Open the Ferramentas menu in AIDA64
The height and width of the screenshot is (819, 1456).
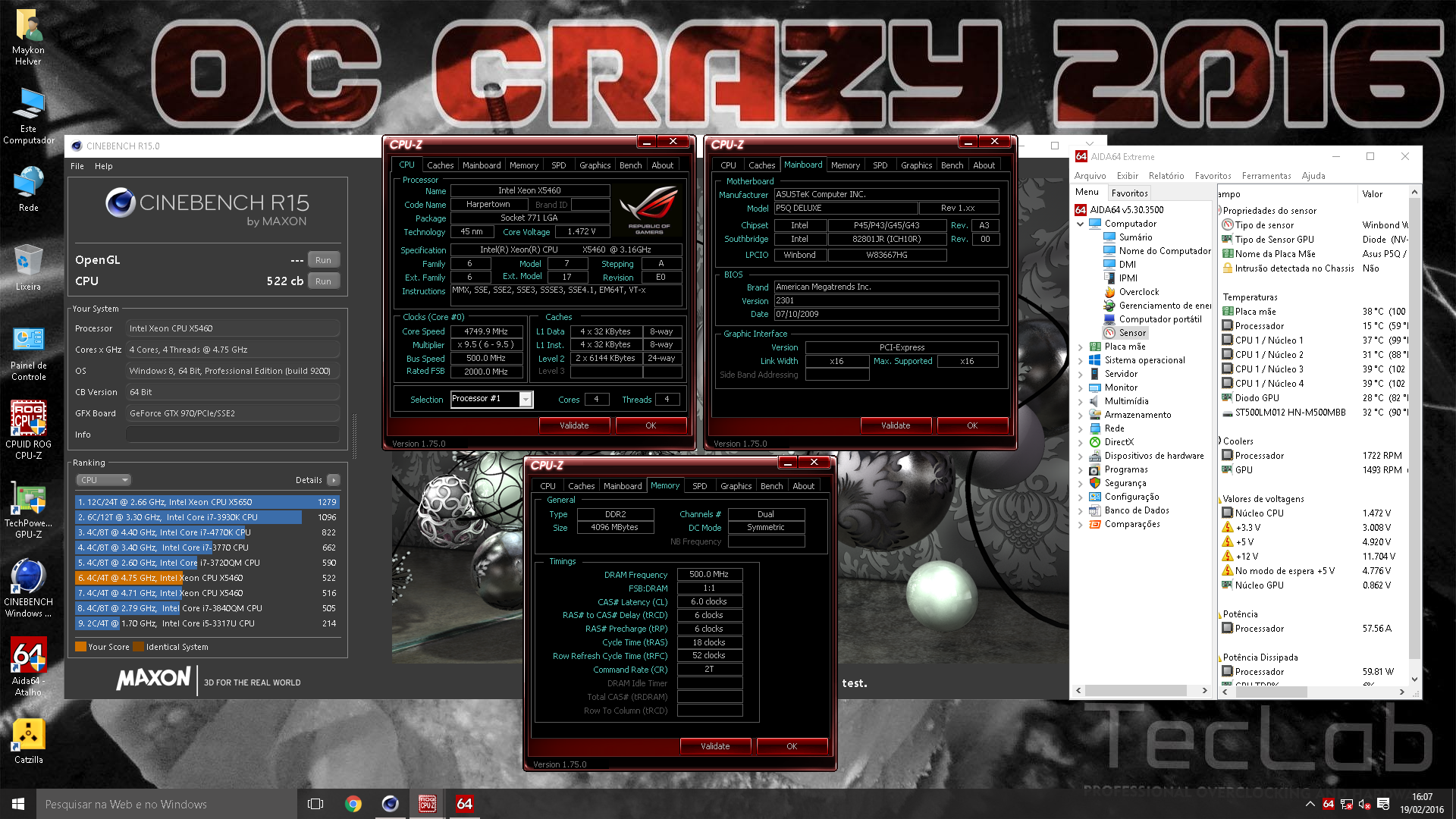click(1266, 176)
